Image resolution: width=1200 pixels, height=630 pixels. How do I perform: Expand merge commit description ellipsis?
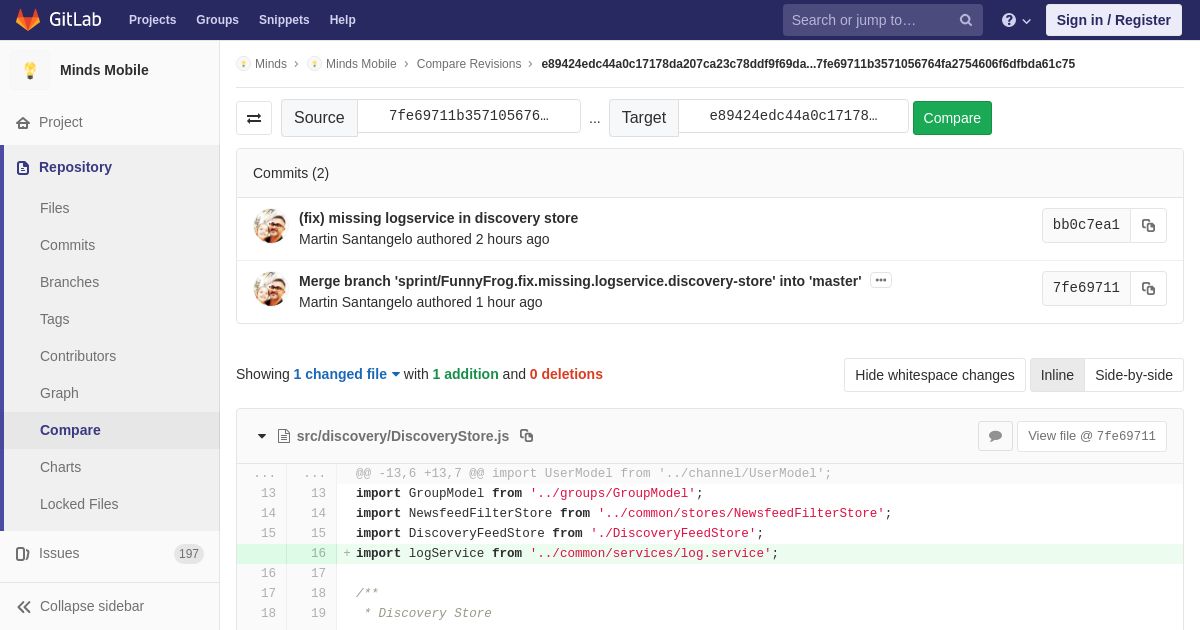[881, 281]
